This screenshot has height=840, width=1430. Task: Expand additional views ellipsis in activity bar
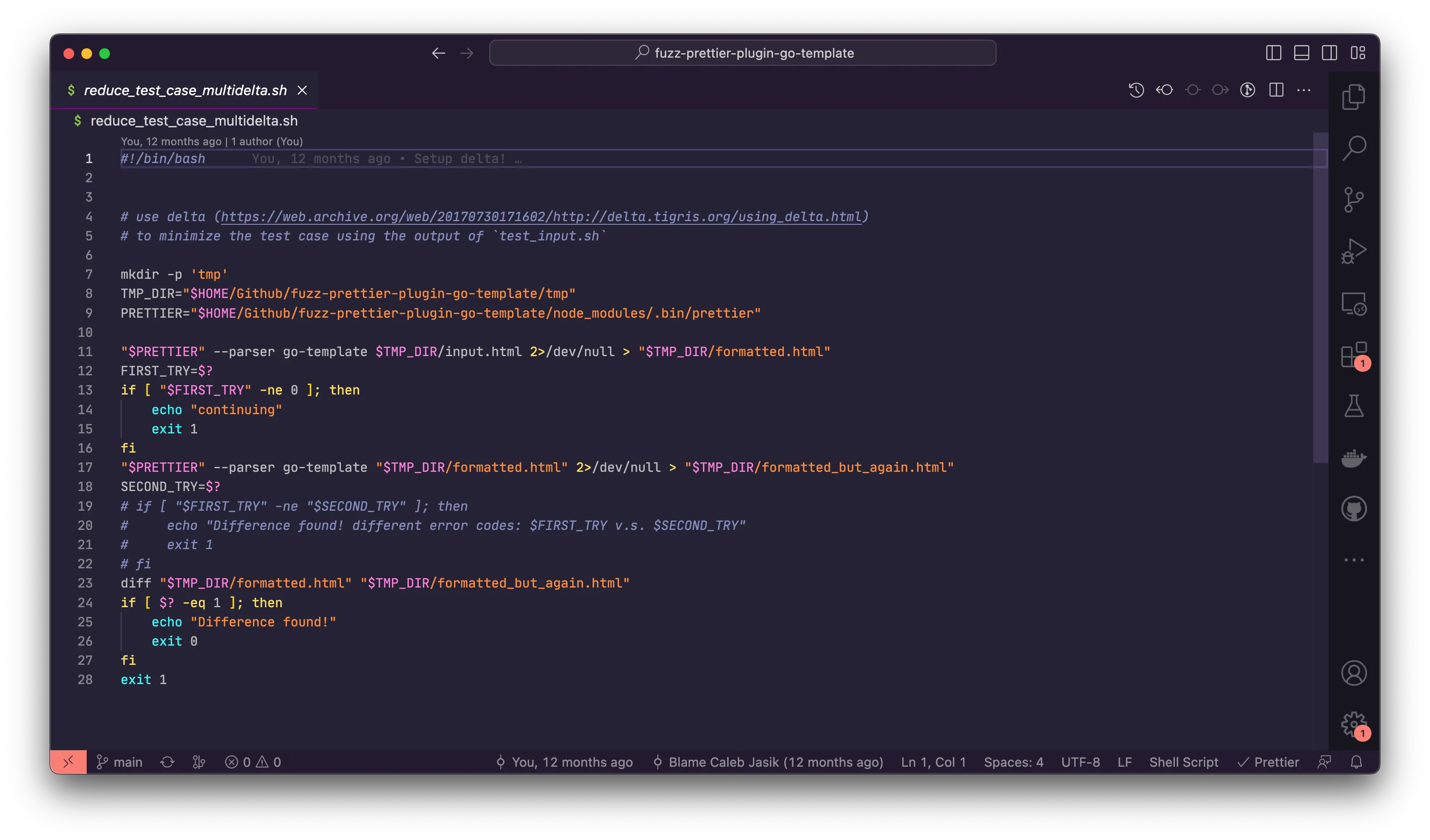point(1354,560)
